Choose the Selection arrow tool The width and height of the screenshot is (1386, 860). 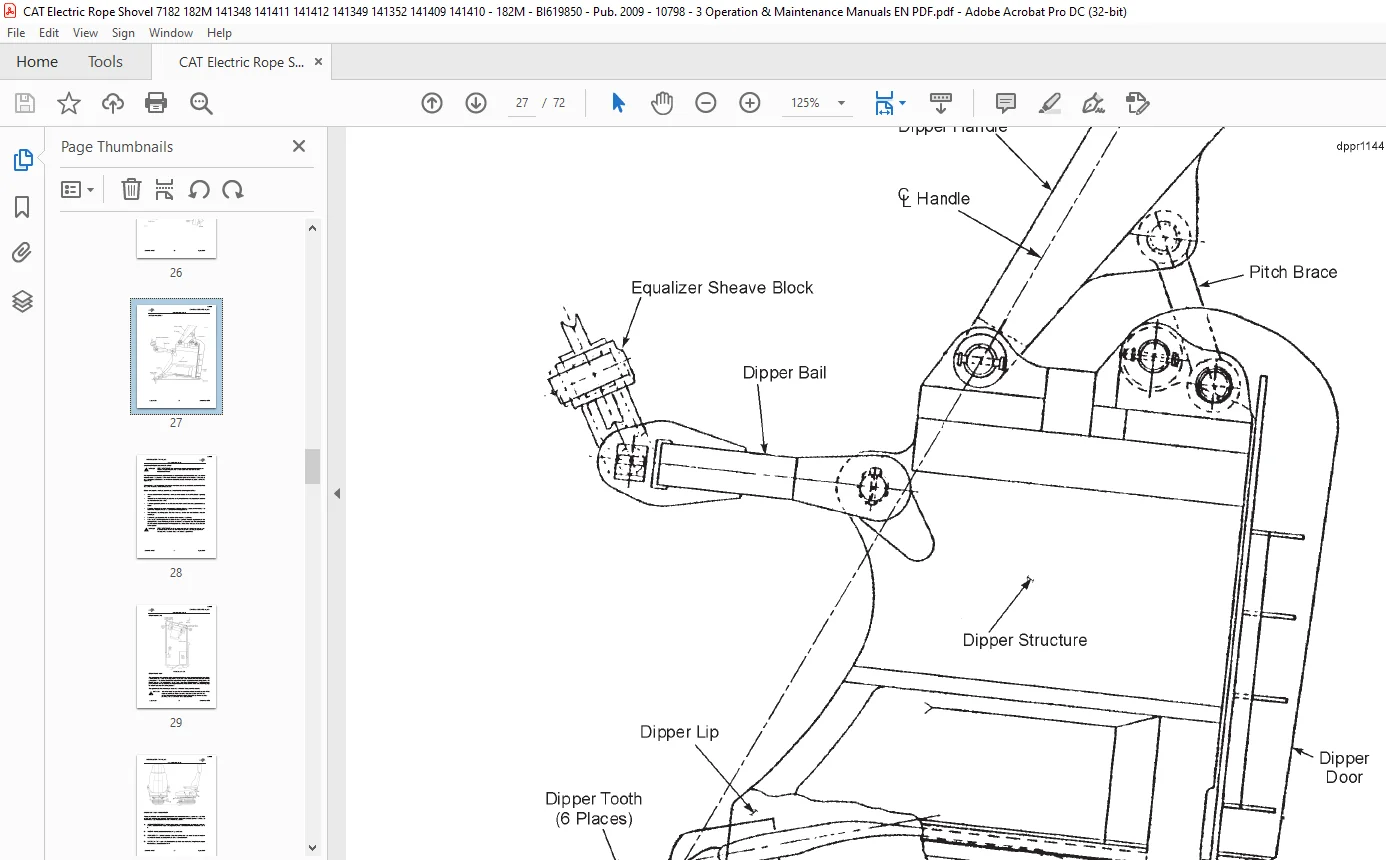click(x=618, y=103)
